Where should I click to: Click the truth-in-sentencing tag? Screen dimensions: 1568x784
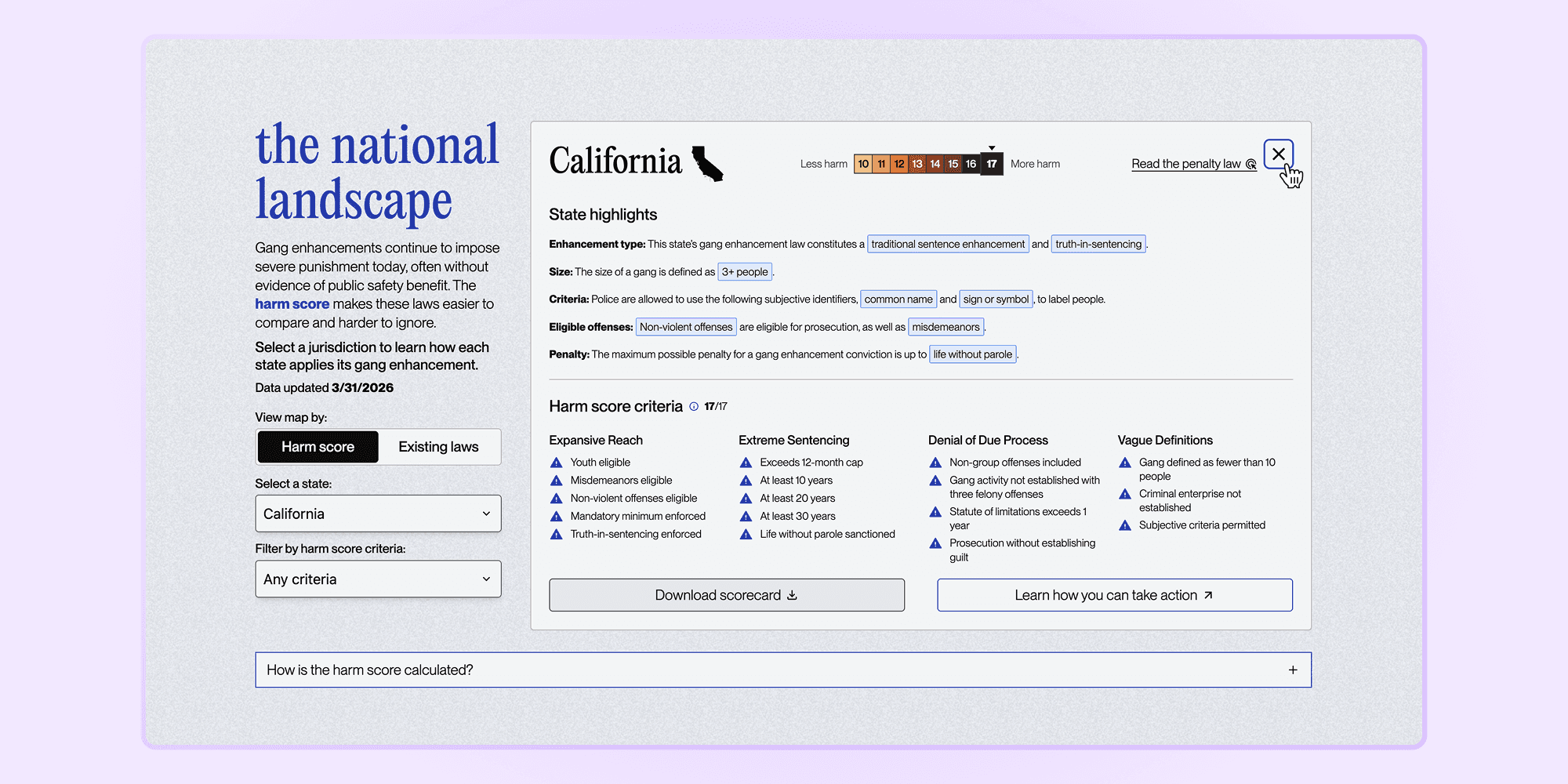(x=1098, y=244)
